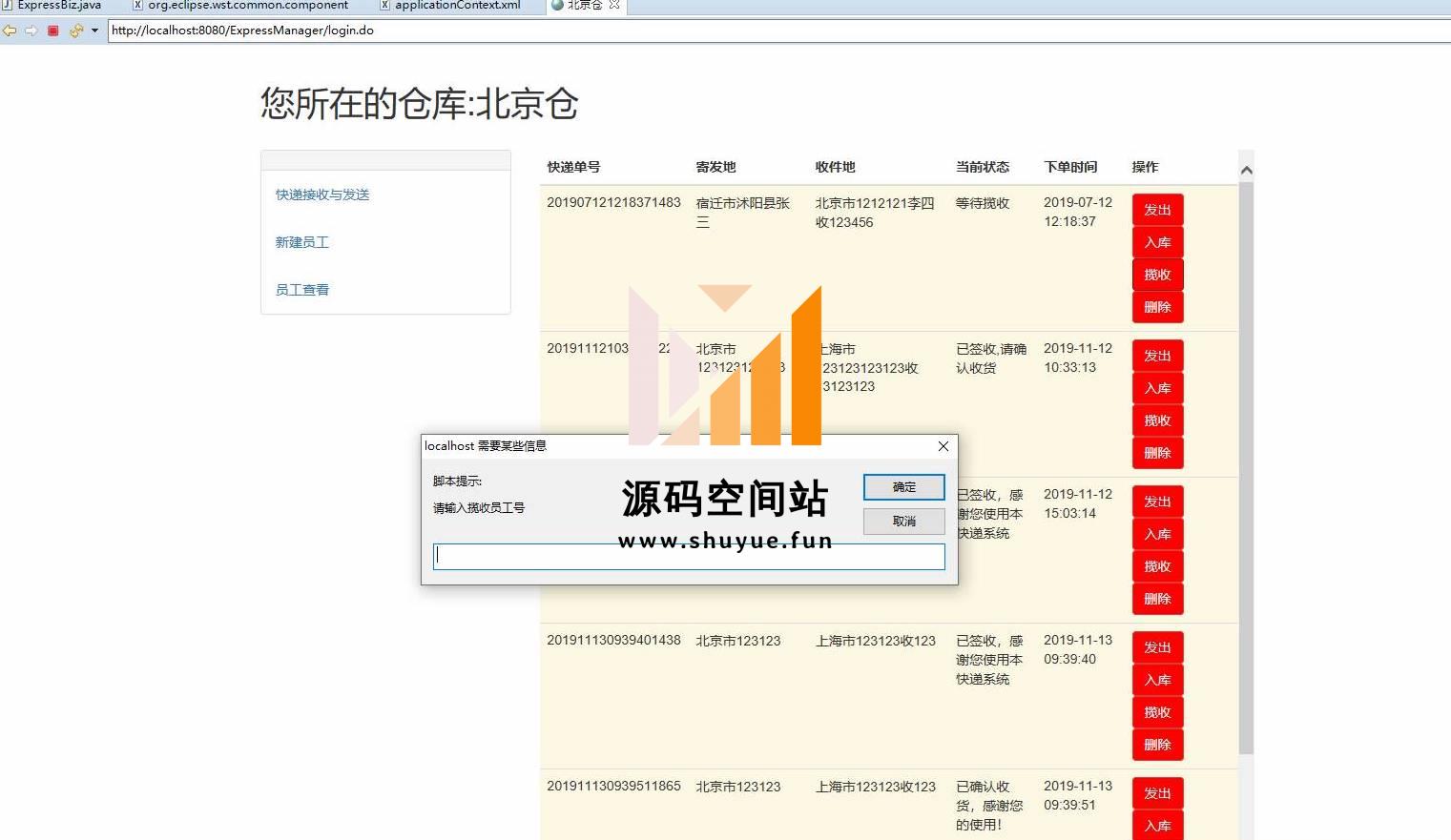Click 删除 for the 15:03:14 order
Image resolution: width=1451 pixels, height=840 pixels.
1157,599
